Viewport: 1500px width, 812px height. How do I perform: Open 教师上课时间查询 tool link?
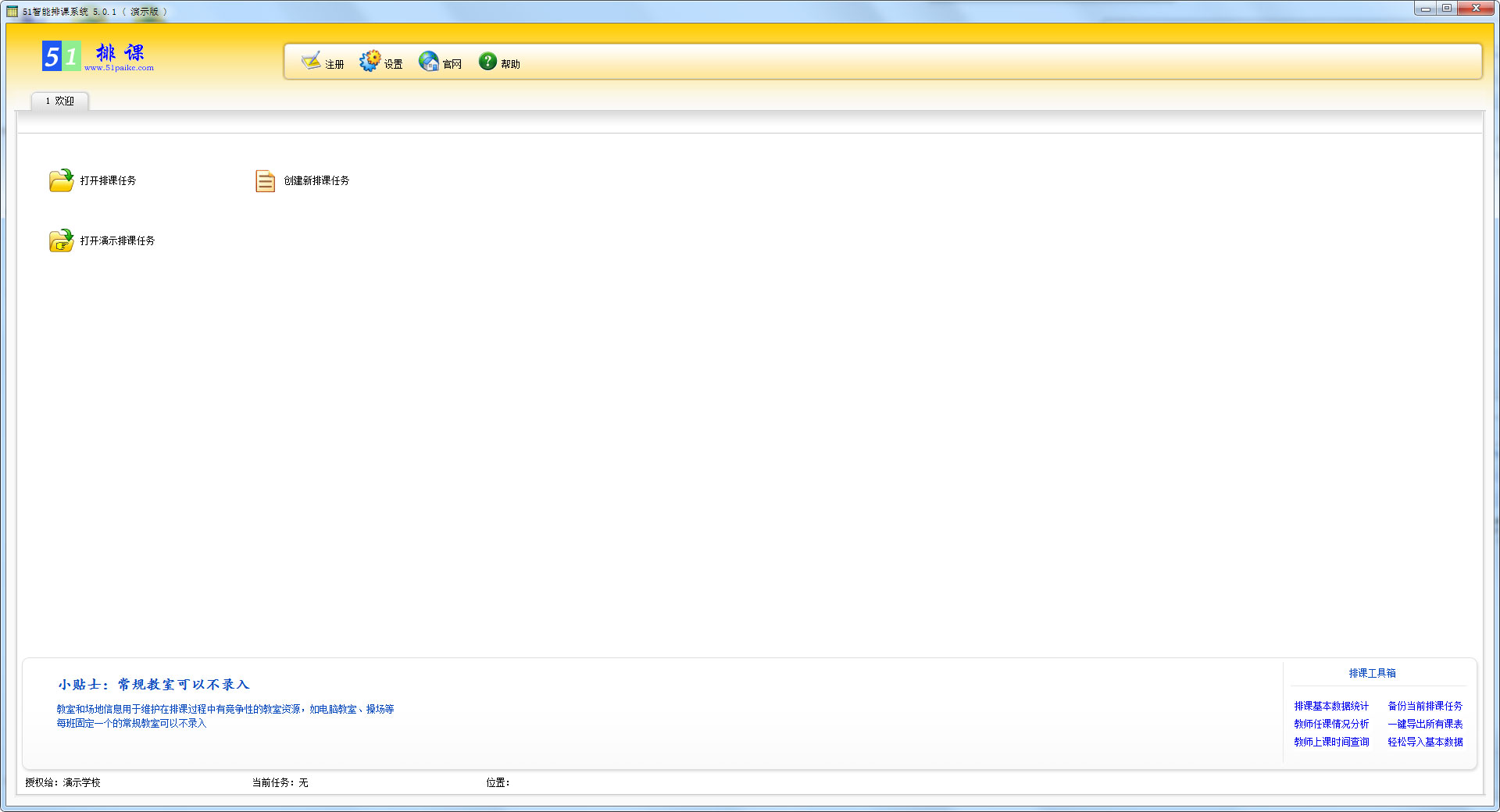pyautogui.click(x=1331, y=742)
